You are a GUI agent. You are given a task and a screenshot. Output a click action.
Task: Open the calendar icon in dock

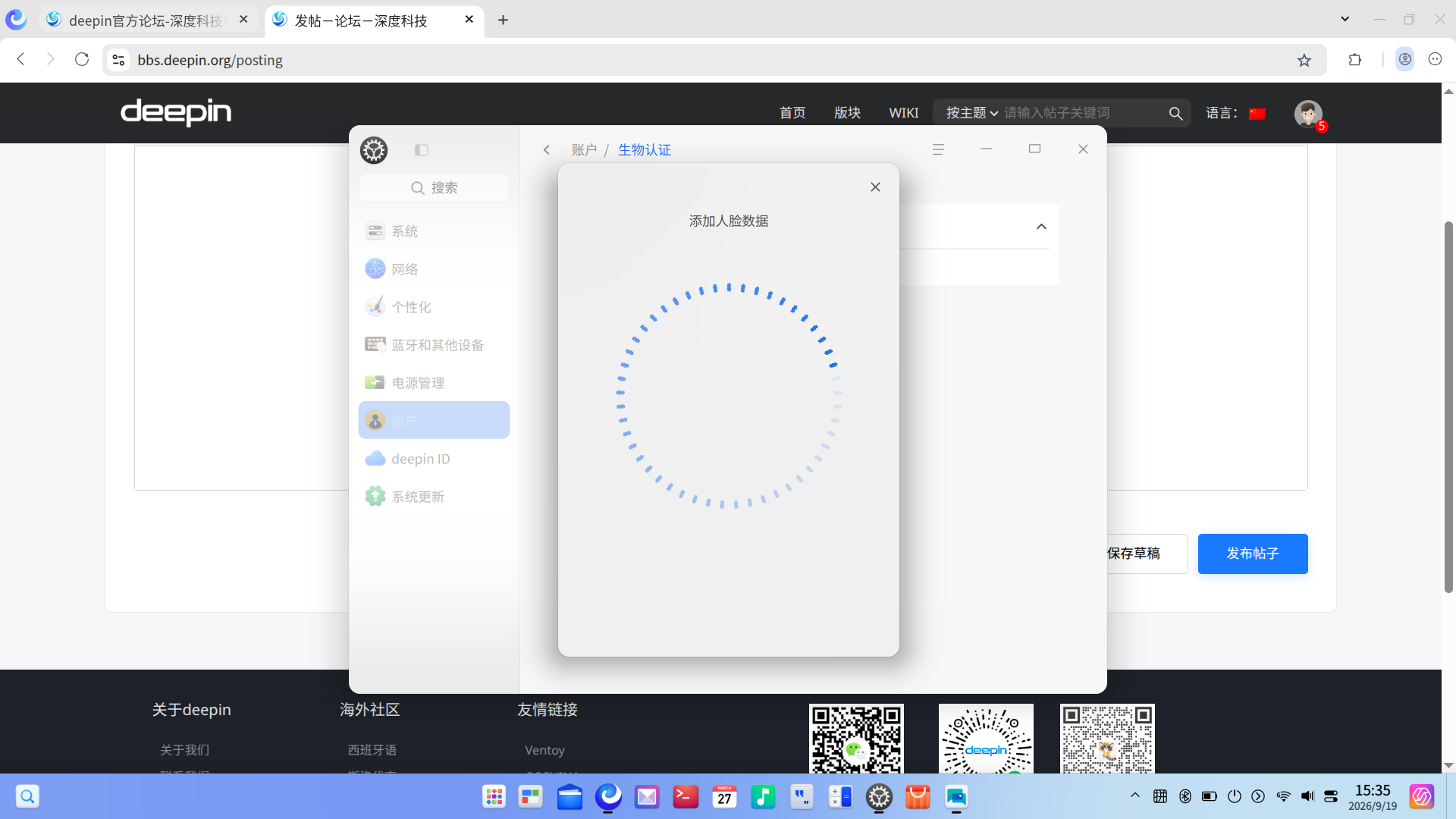[x=724, y=796]
